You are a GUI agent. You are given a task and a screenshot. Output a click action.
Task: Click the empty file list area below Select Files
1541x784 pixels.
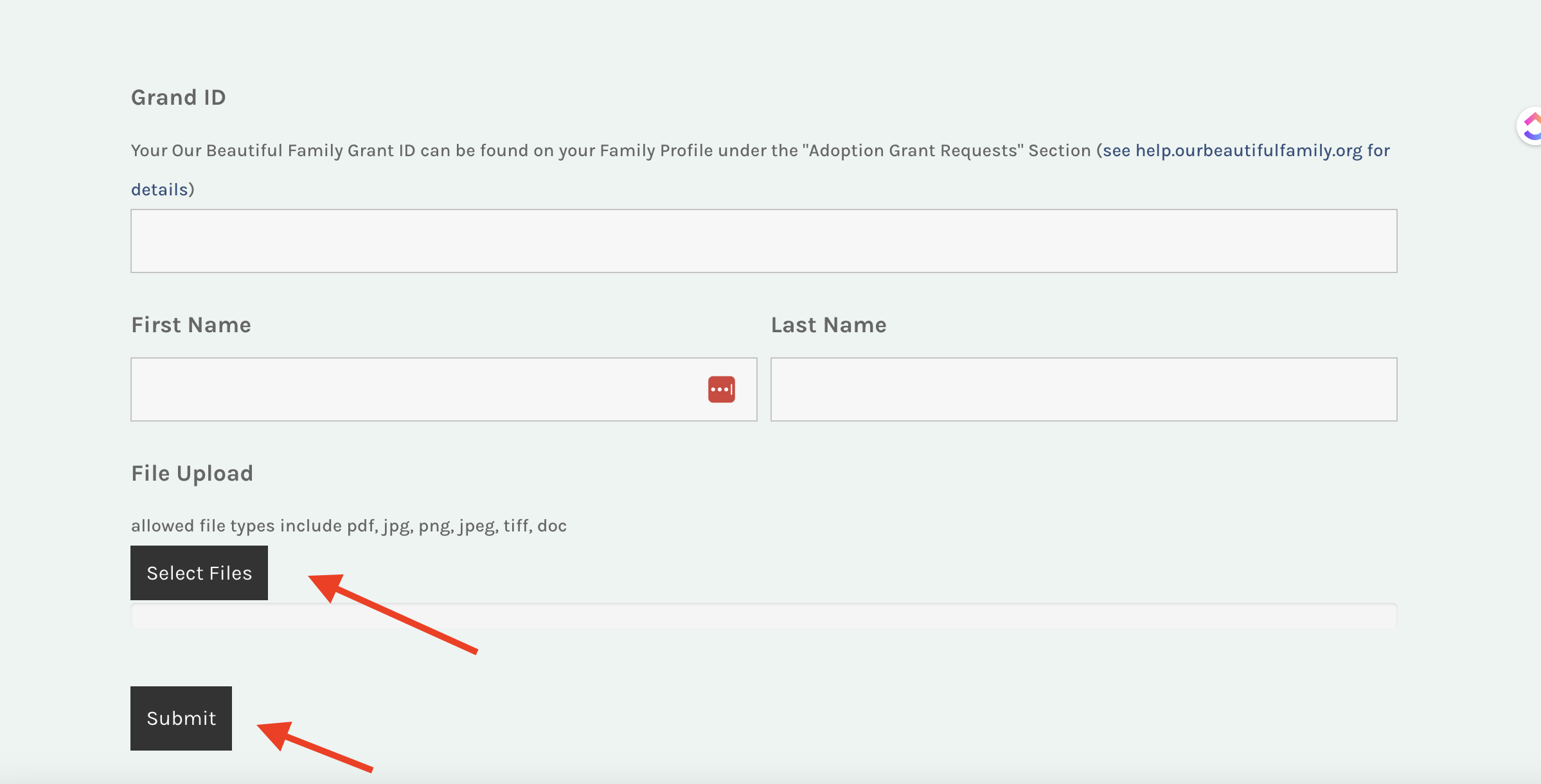point(763,616)
